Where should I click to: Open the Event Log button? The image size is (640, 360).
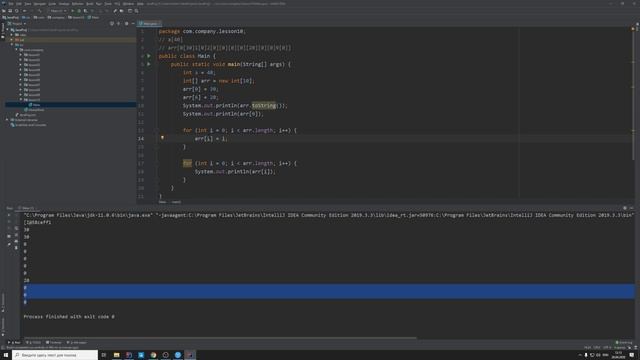[624, 342]
